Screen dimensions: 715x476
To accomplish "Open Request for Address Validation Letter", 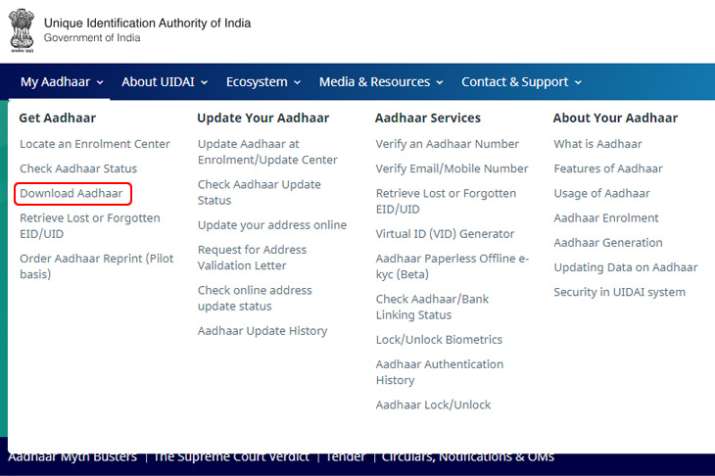I will click(x=252, y=258).
